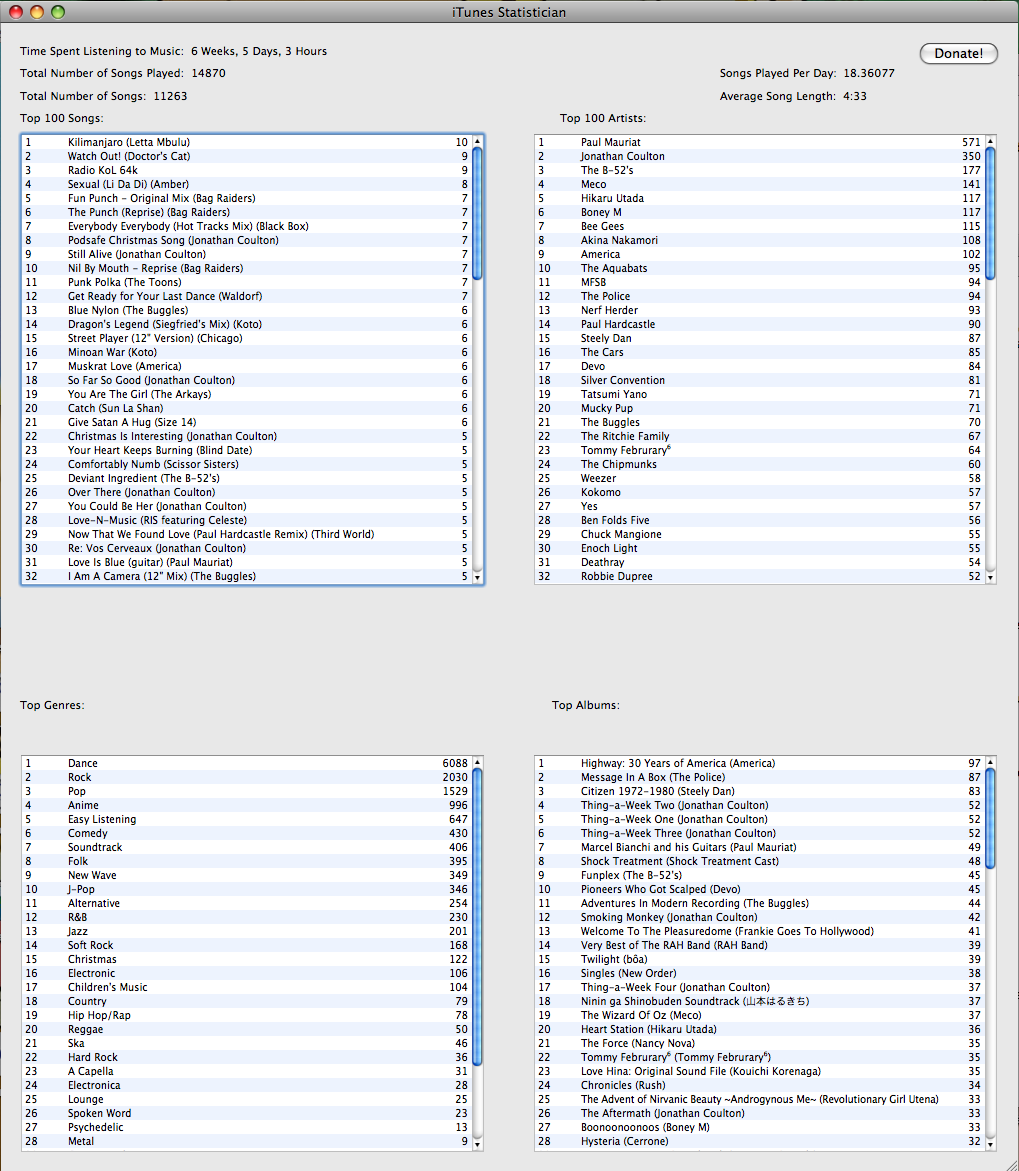Close the iTunes Statistician window

pyautogui.click(x=16, y=12)
